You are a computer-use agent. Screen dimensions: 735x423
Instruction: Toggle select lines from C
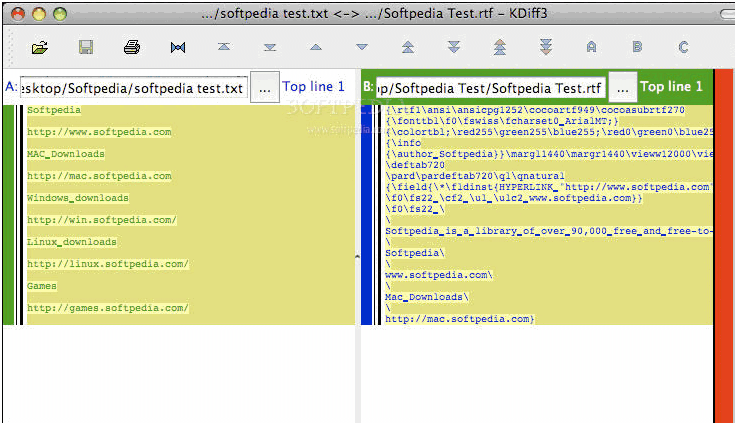[x=684, y=47]
